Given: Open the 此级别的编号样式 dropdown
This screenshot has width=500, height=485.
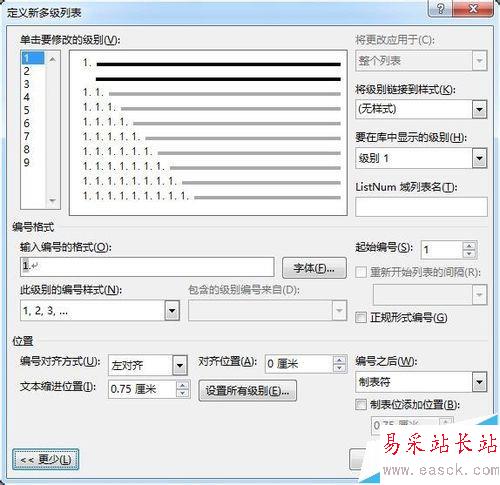Looking at the screenshot, I should 172,311.
